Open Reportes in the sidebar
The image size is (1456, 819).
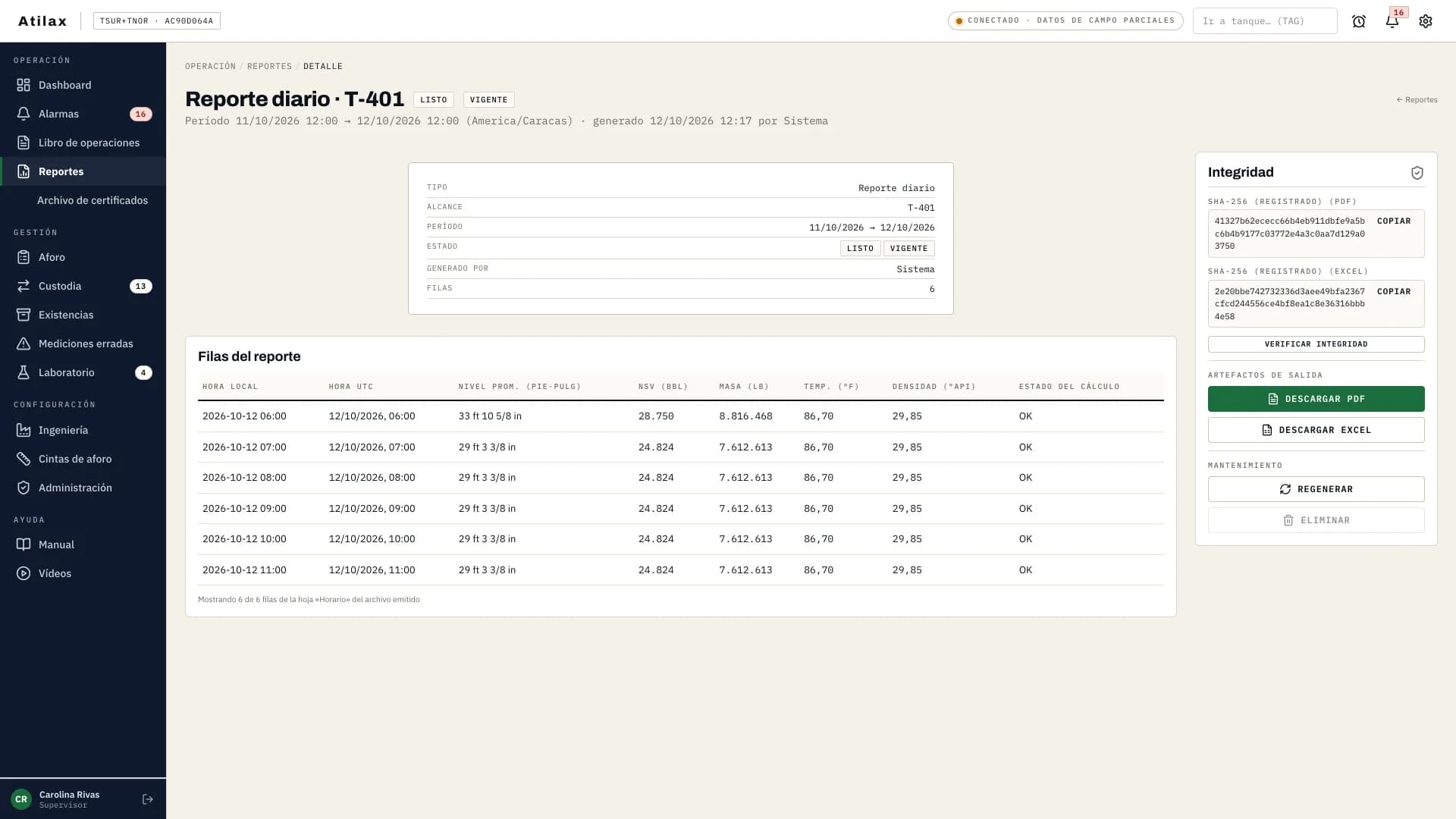[83, 171]
